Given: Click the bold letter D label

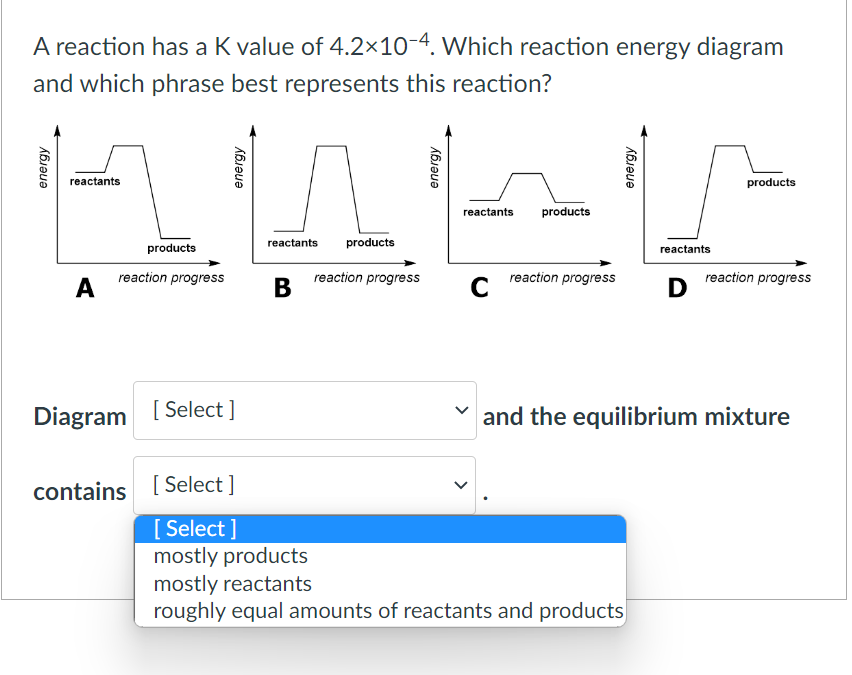Looking at the screenshot, I should 676,289.
